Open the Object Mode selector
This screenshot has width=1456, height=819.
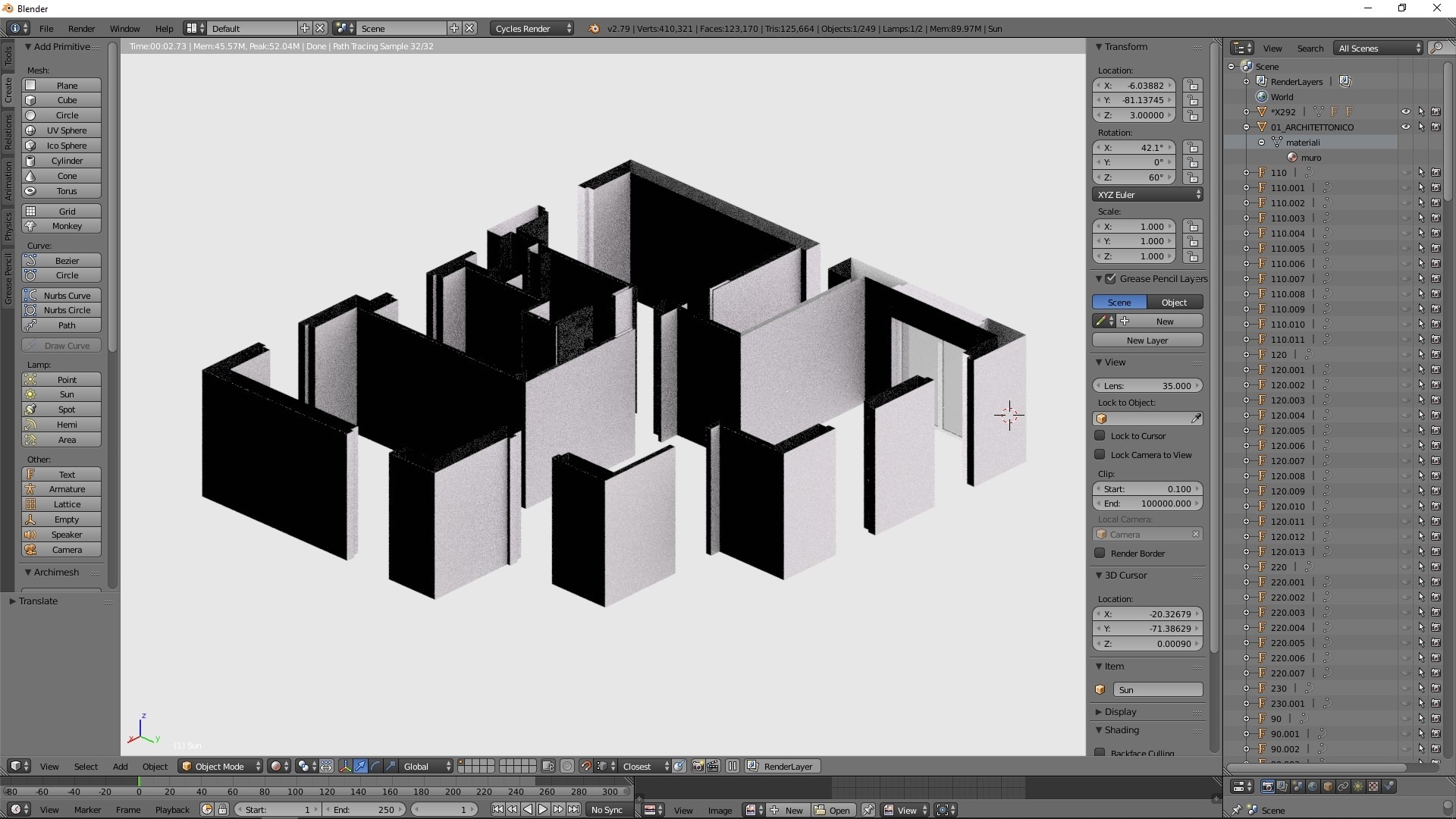pyautogui.click(x=221, y=767)
